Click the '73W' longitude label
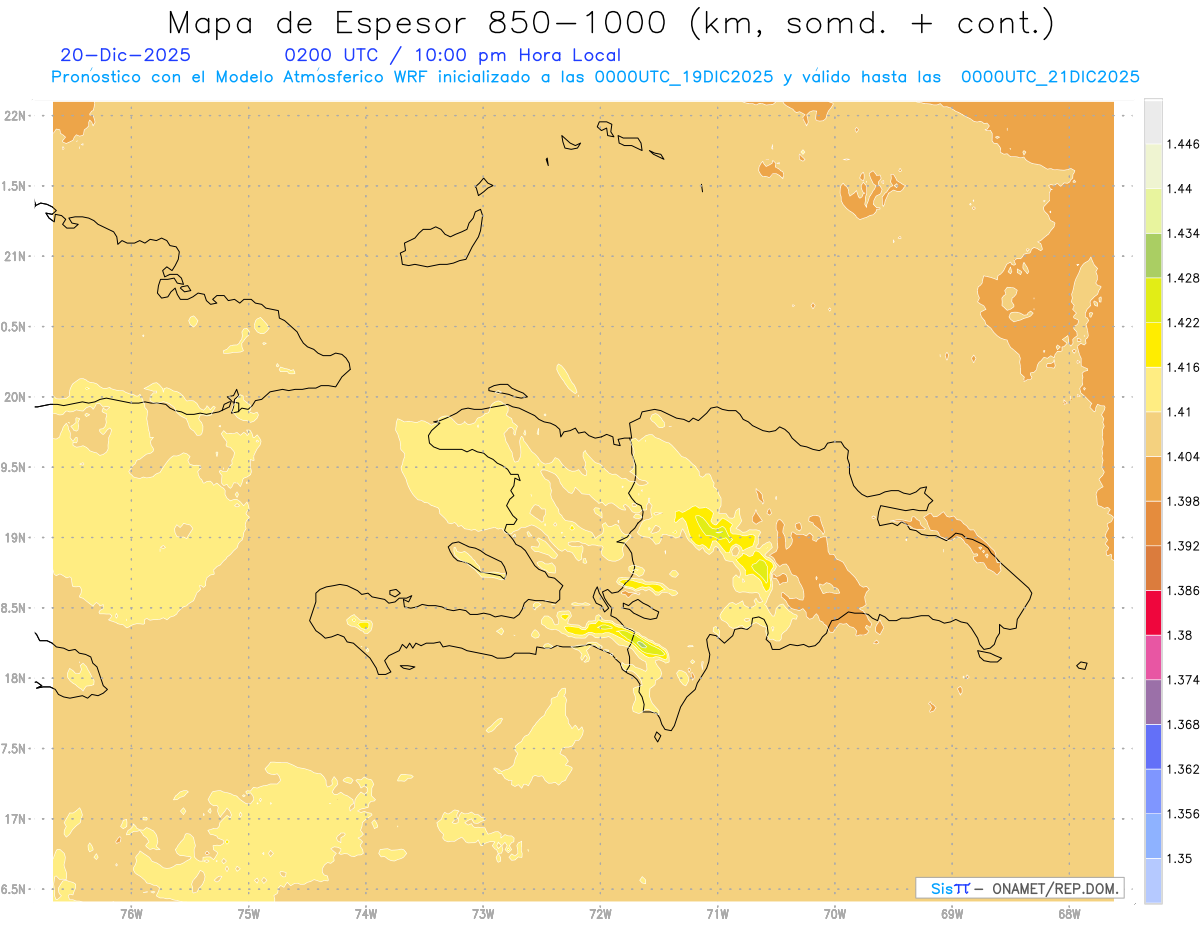This screenshot has height=927, width=1200. 483,914
